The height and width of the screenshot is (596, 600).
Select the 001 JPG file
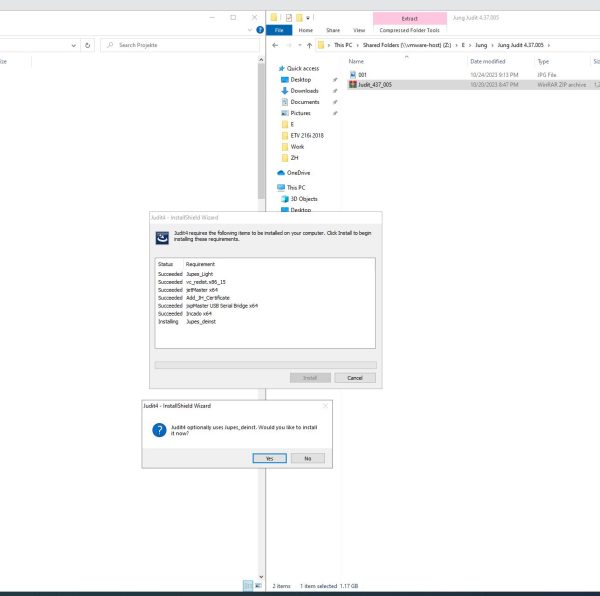(362, 75)
